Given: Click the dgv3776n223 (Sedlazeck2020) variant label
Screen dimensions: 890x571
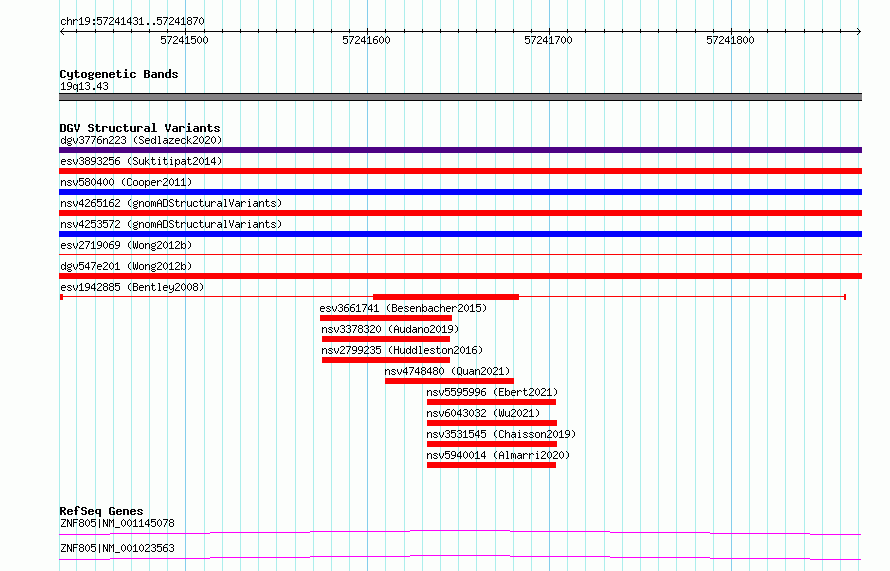Looking at the screenshot, I should 141,140.
